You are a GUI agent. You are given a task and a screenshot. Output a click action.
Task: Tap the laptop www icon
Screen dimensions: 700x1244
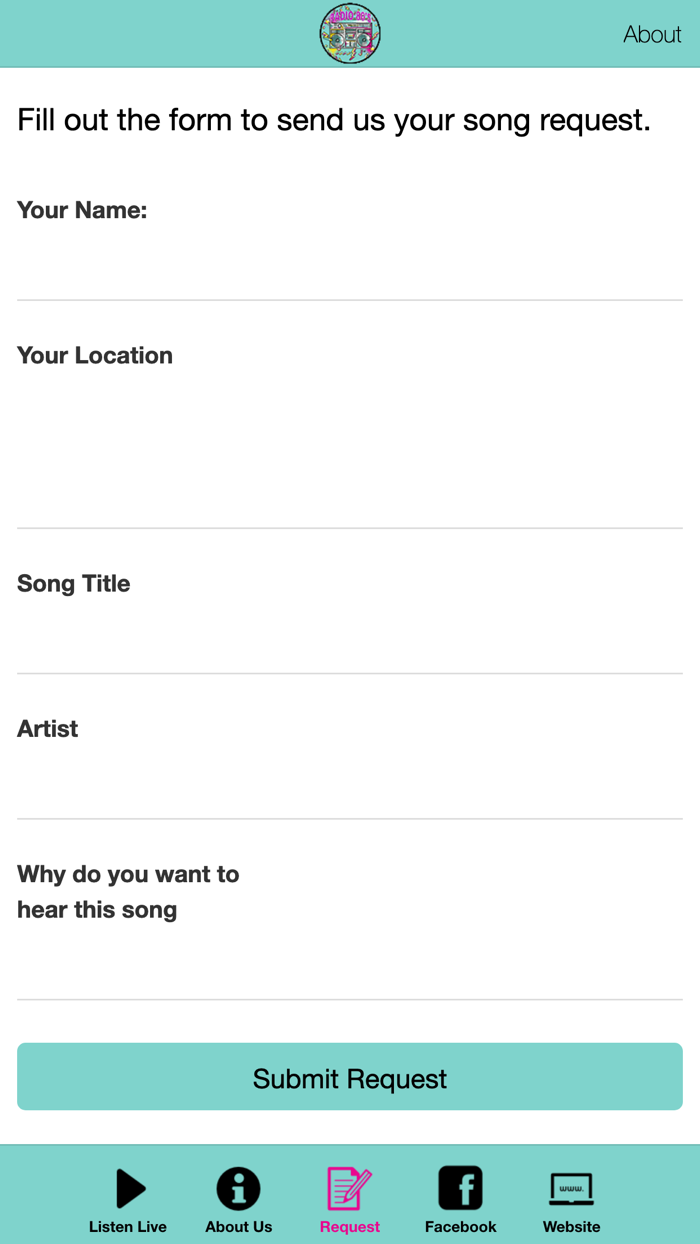571,1188
